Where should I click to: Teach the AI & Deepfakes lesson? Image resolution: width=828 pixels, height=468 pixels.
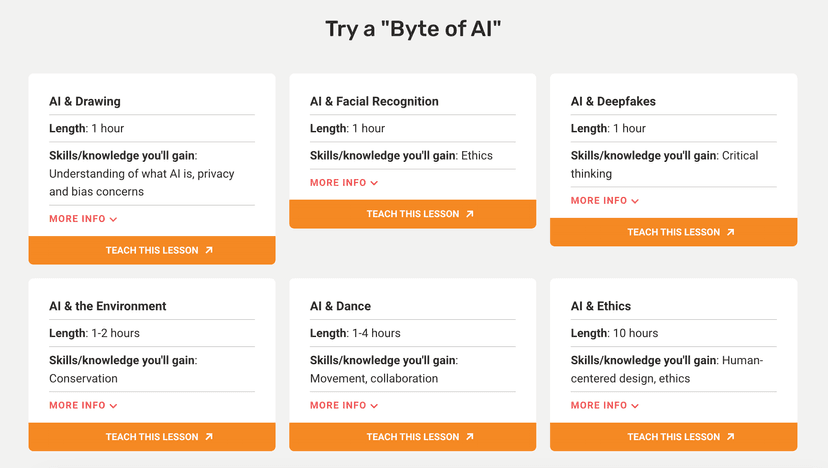673,232
